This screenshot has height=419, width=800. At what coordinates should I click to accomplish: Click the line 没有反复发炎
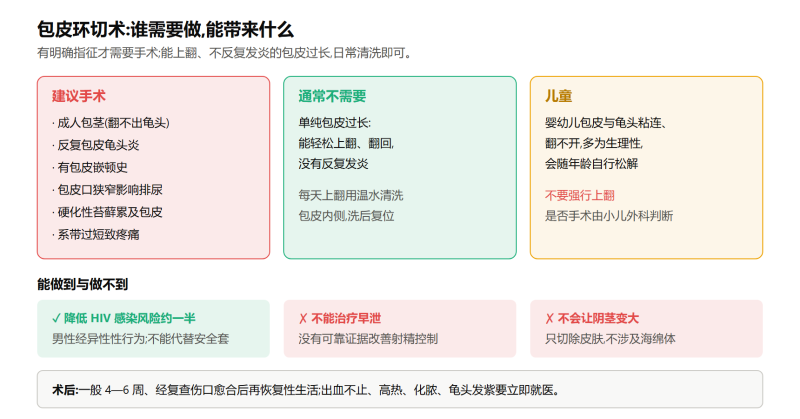coord(333,164)
